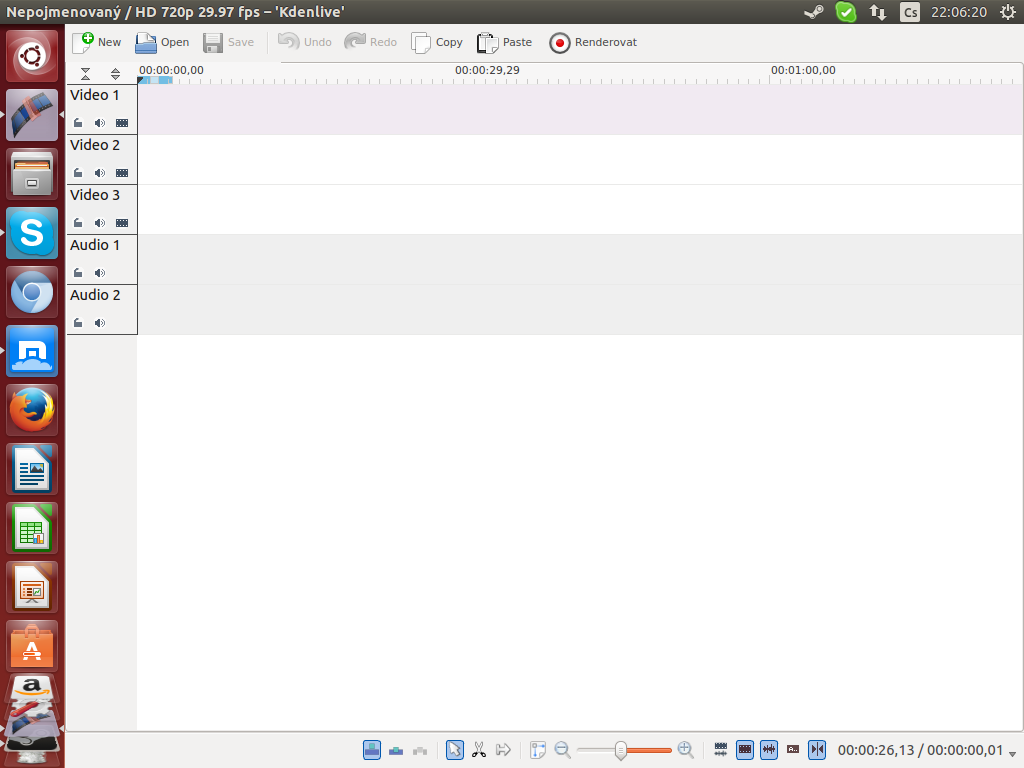Collapse track heights with hourglass-shaped icon
The width and height of the screenshot is (1024, 768).
pos(85,74)
